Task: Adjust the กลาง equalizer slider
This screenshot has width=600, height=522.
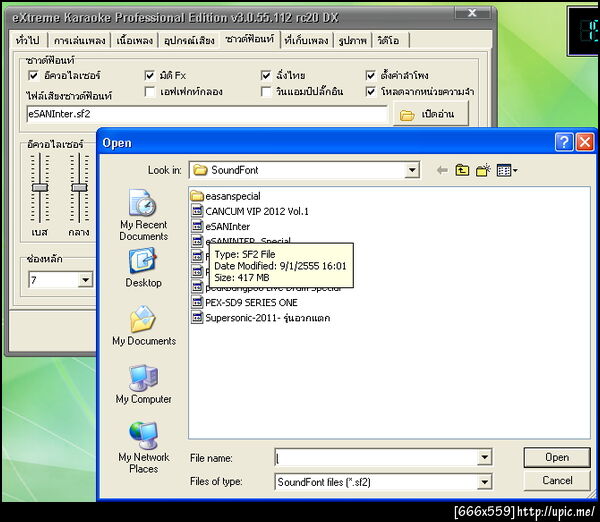Action: tap(79, 188)
